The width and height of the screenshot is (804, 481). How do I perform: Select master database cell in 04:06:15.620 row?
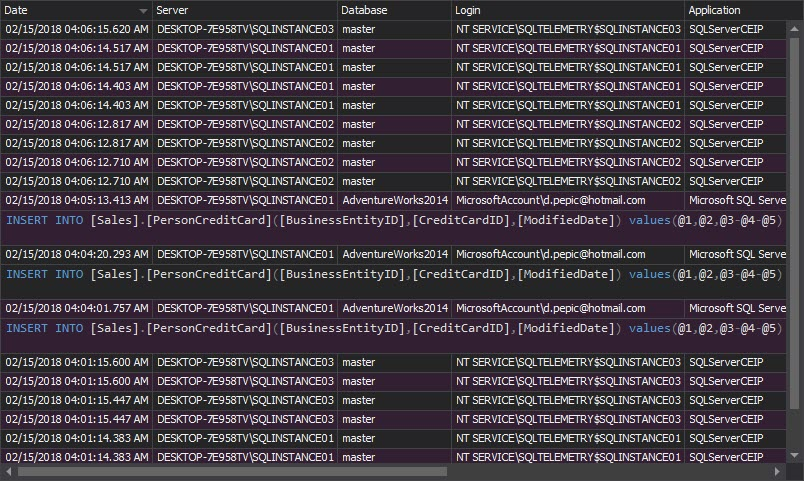[394, 29]
